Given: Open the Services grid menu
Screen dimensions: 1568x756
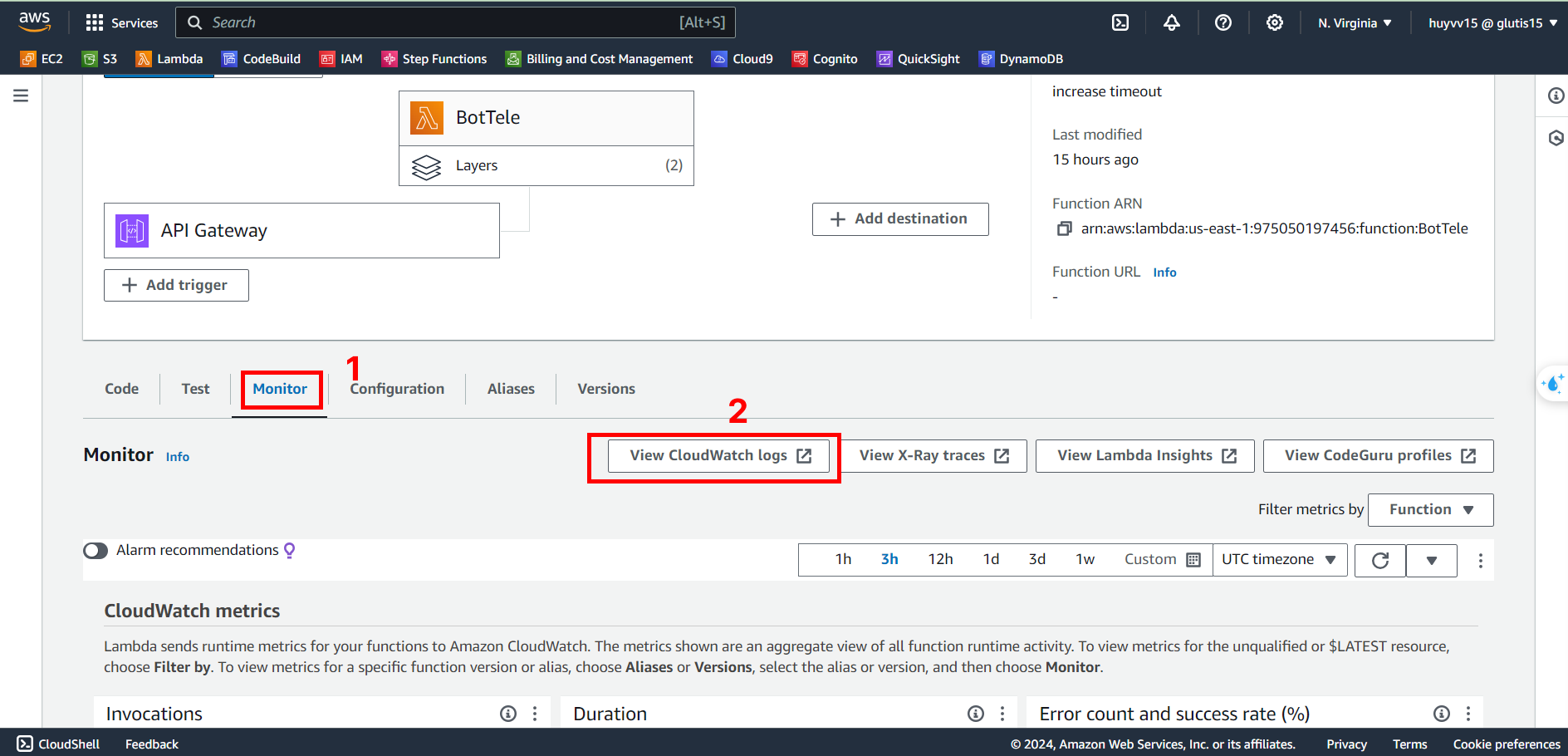Looking at the screenshot, I should coord(121,22).
